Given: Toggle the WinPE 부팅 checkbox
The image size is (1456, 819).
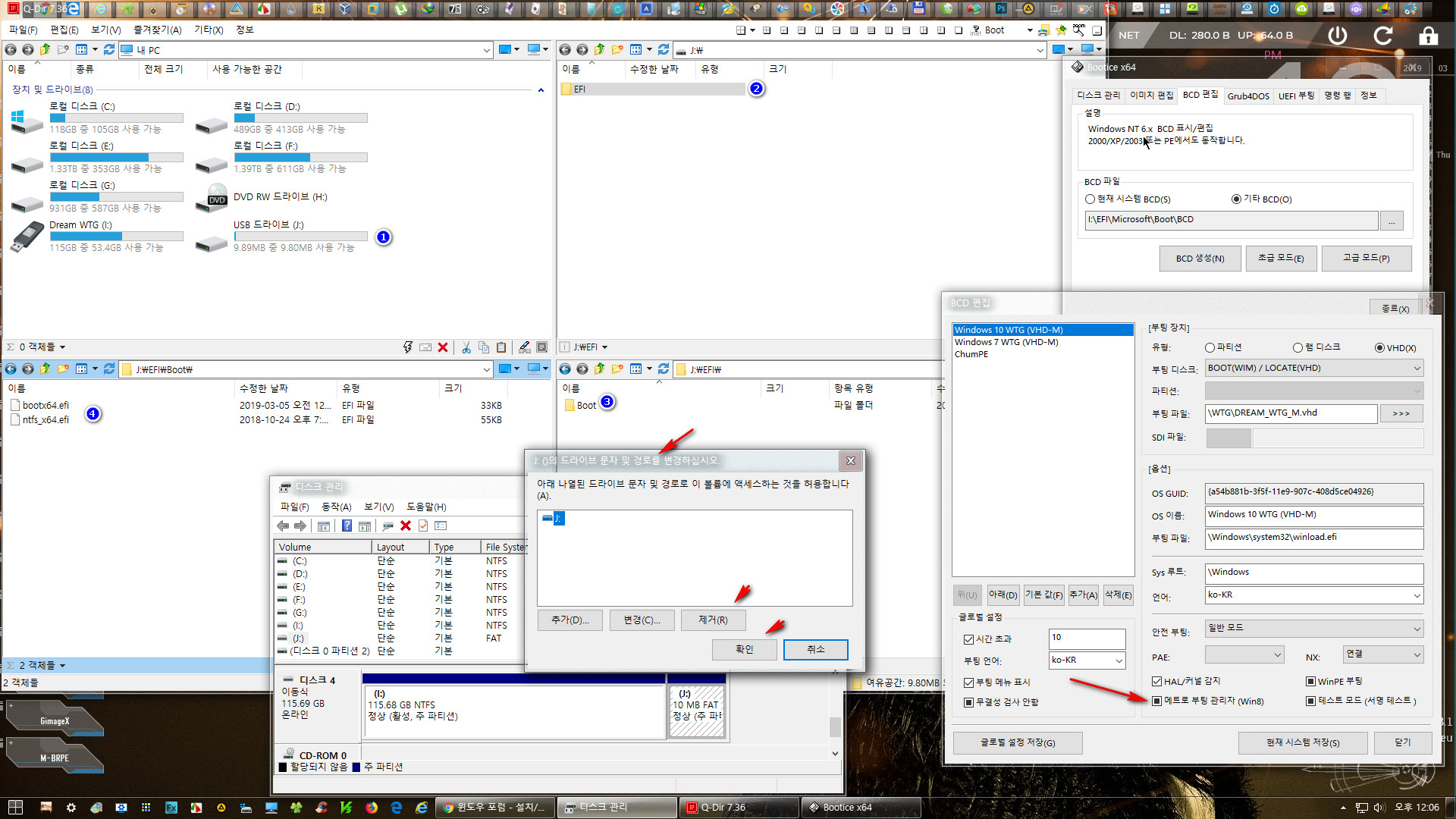Looking at the screenshot, I should point(1310,681).
